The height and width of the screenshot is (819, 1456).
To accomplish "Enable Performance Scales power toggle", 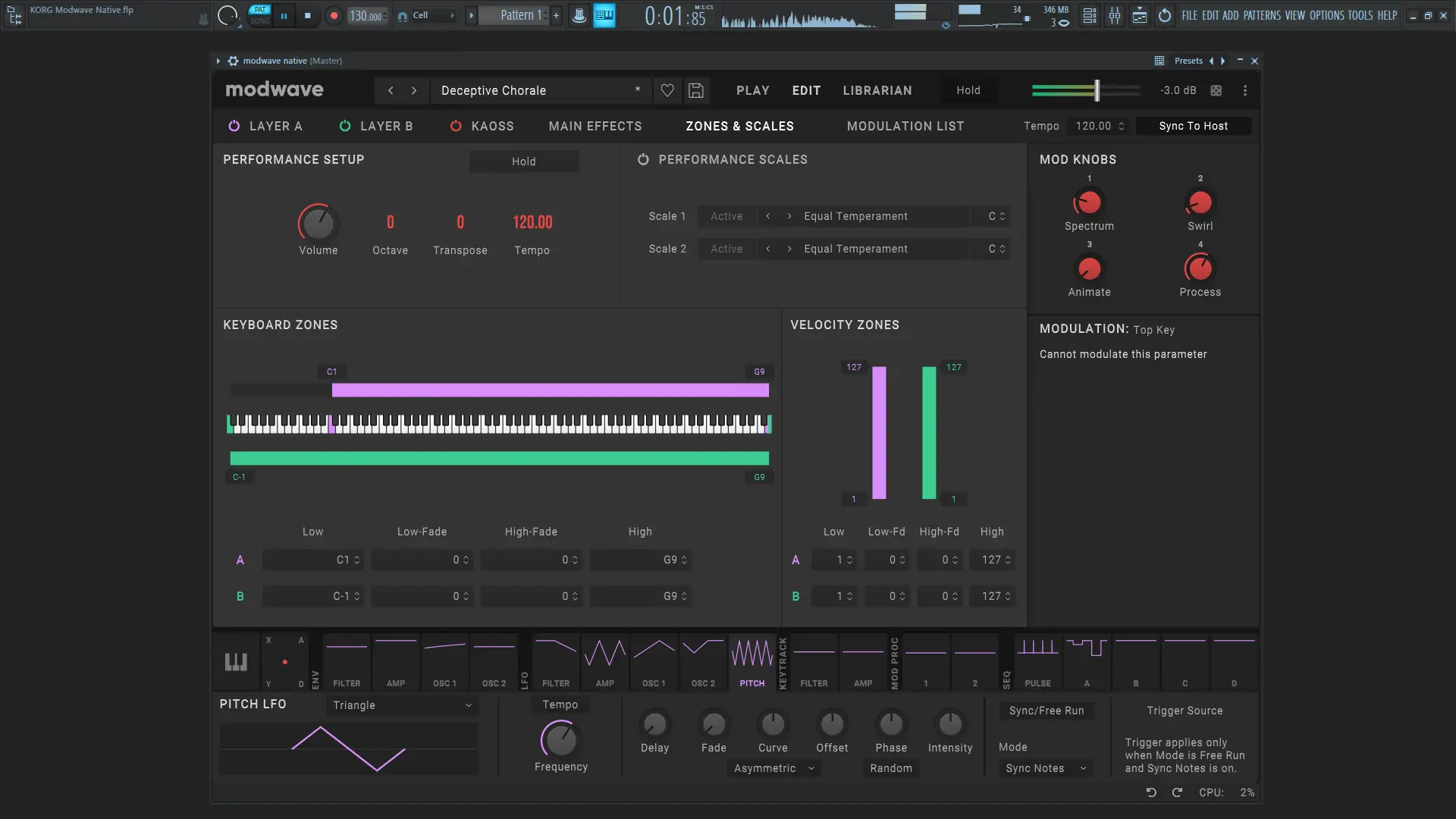I will pos(643,159).
